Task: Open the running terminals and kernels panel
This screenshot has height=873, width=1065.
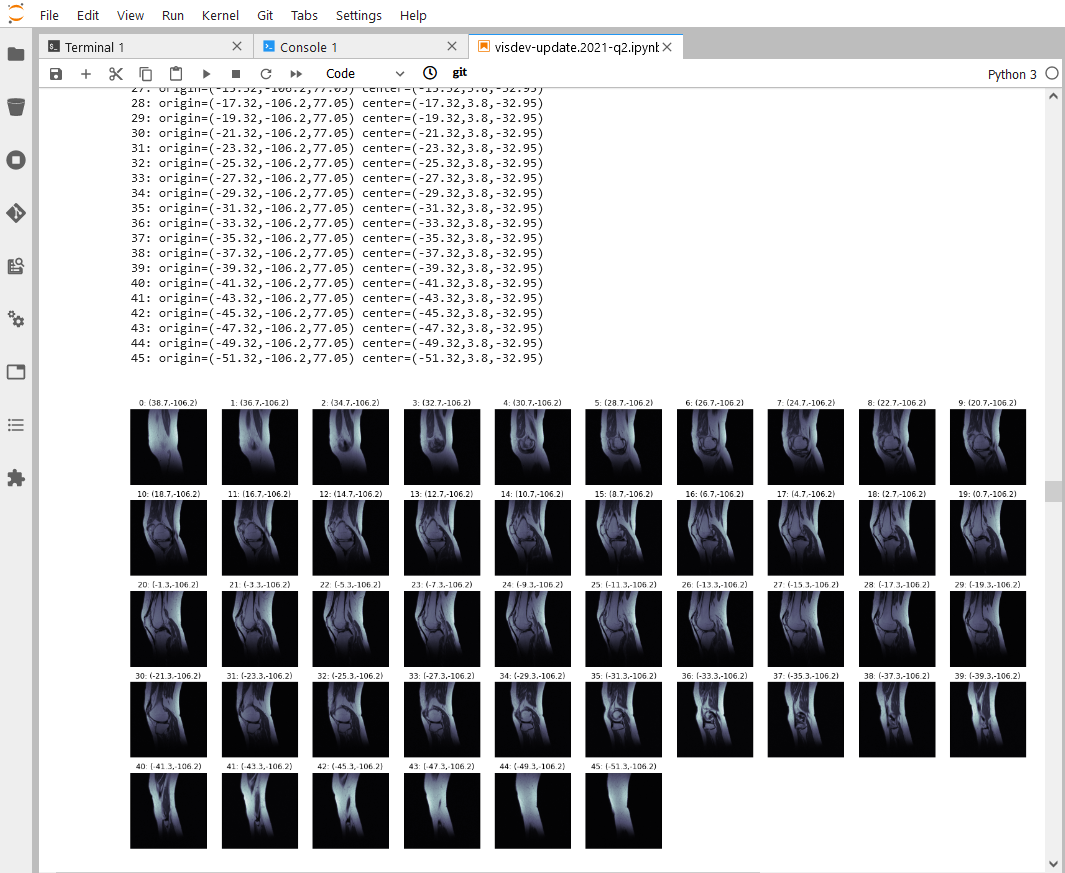Action: pyautogui.click(x=16, y=160)
